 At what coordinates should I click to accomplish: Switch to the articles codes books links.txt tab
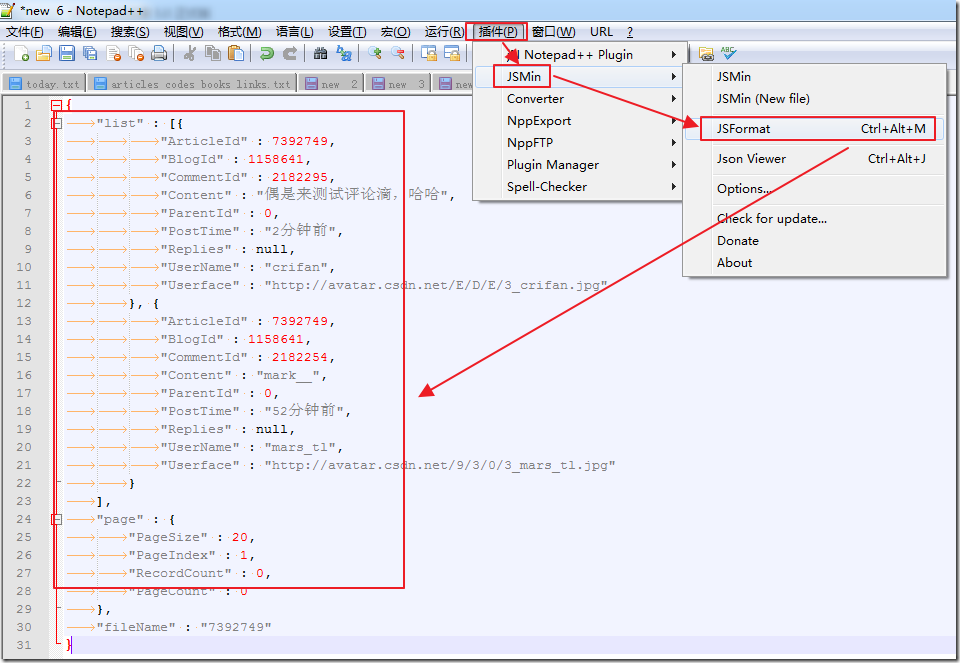point(193,84)
